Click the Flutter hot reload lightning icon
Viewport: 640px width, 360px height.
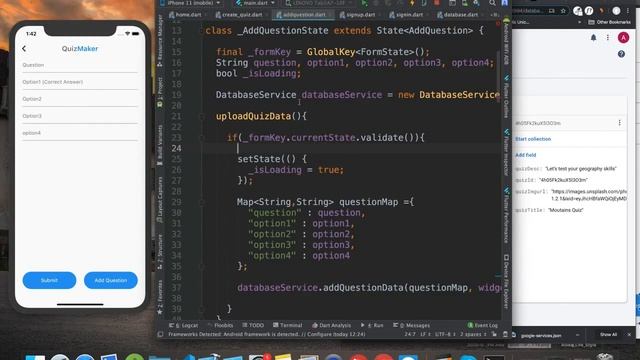(412, 3)
